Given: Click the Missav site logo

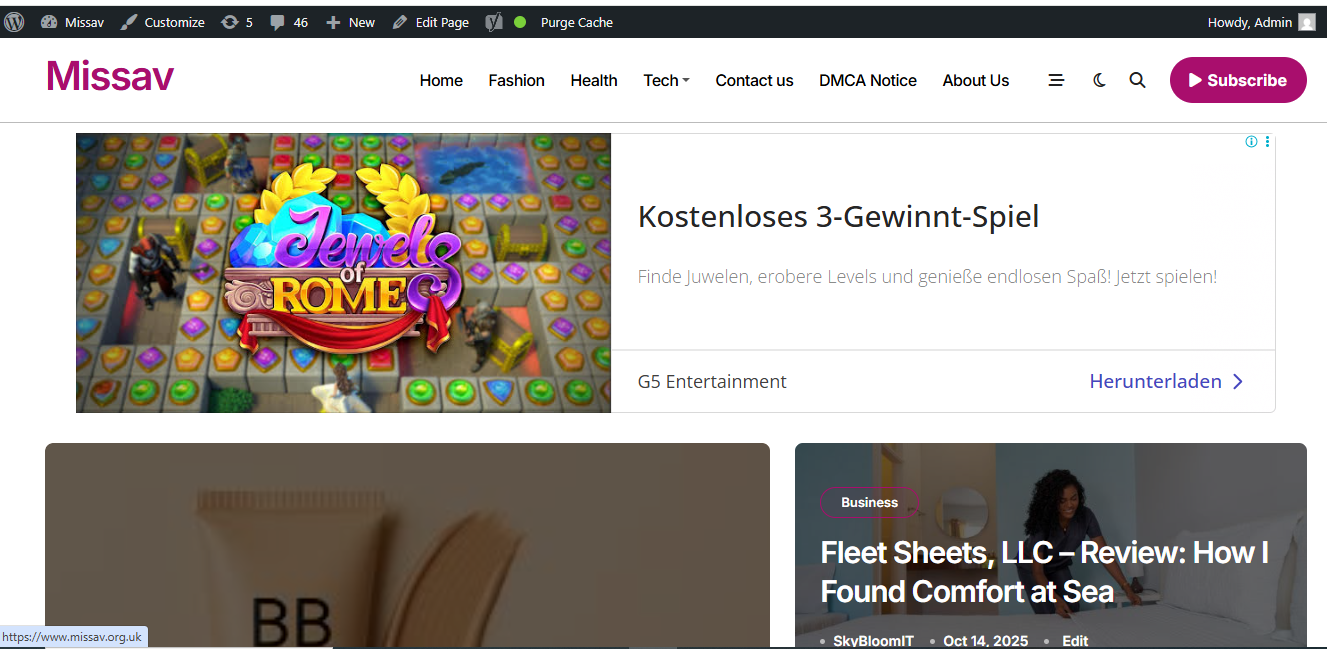Looking at the screenshot, I should tap(110, 76).
